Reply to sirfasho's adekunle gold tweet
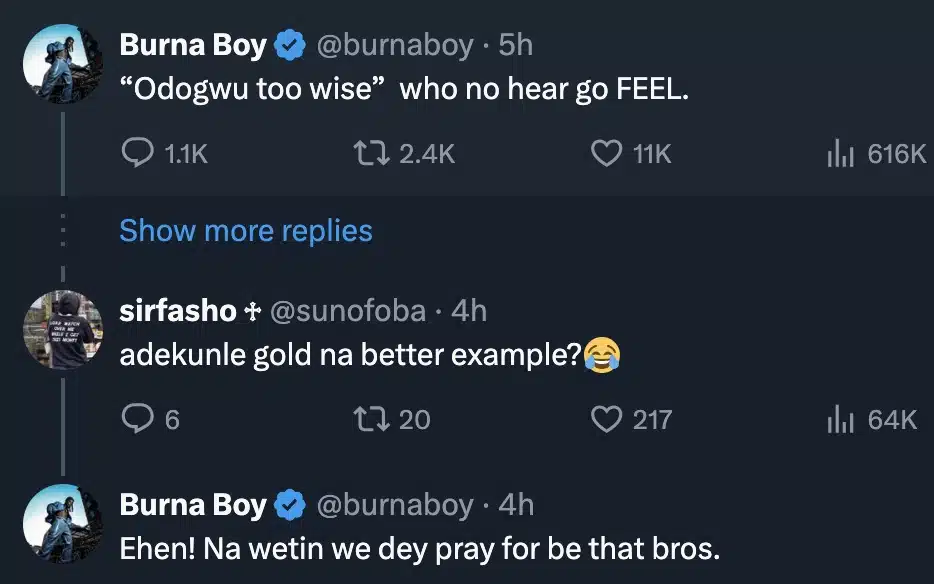Image resolution: width=934 pixels, height=584 pixels. (x=135, y=419)
